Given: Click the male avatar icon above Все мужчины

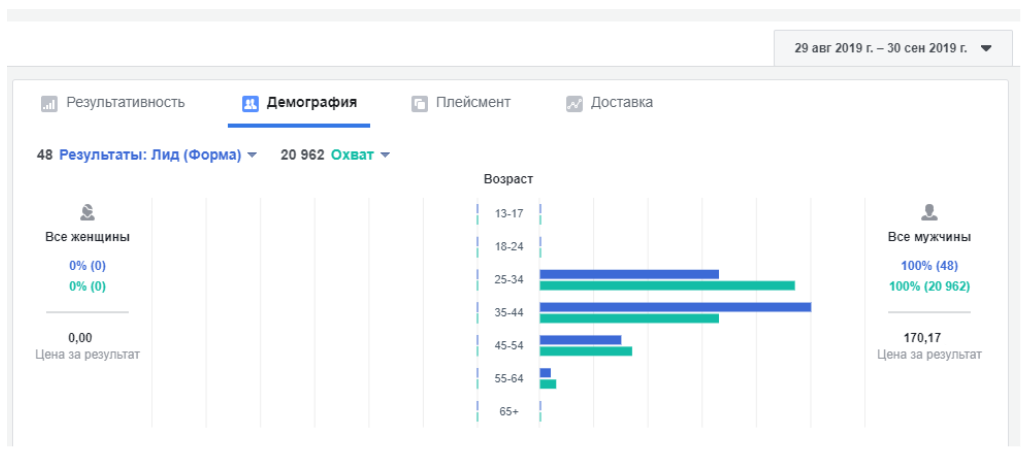Looking at the screenshot, I should (929, 212).
